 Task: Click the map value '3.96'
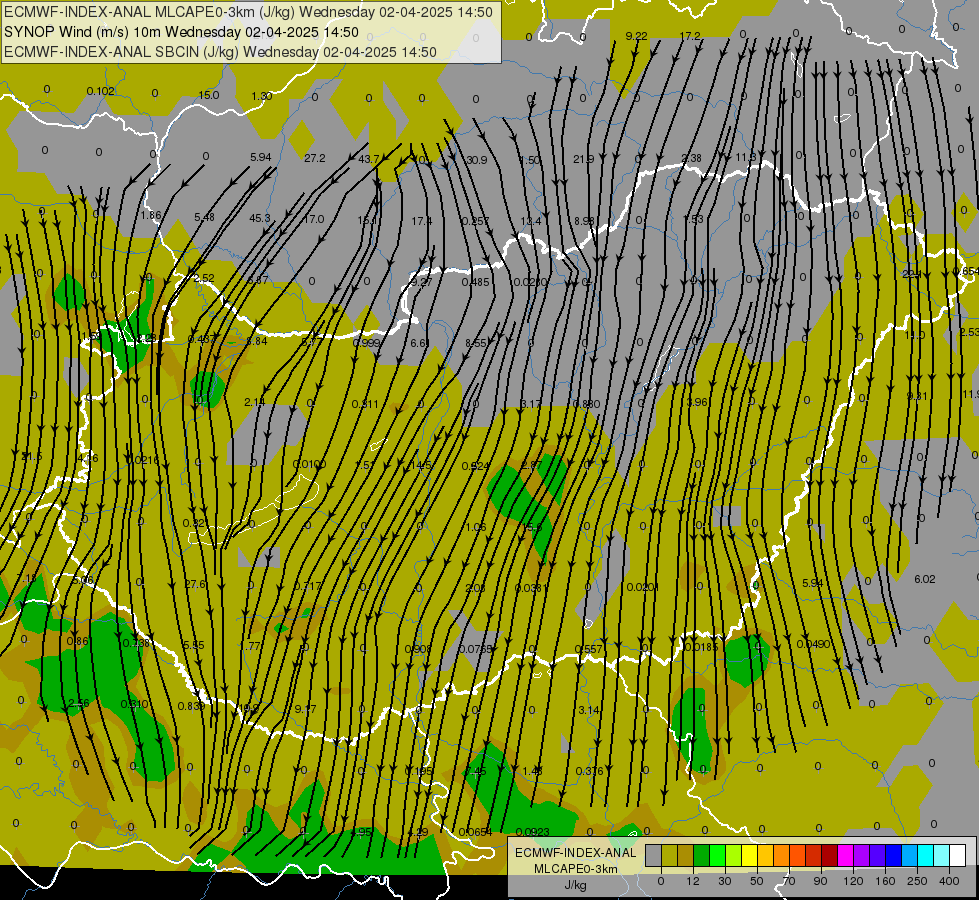[697, 402]
